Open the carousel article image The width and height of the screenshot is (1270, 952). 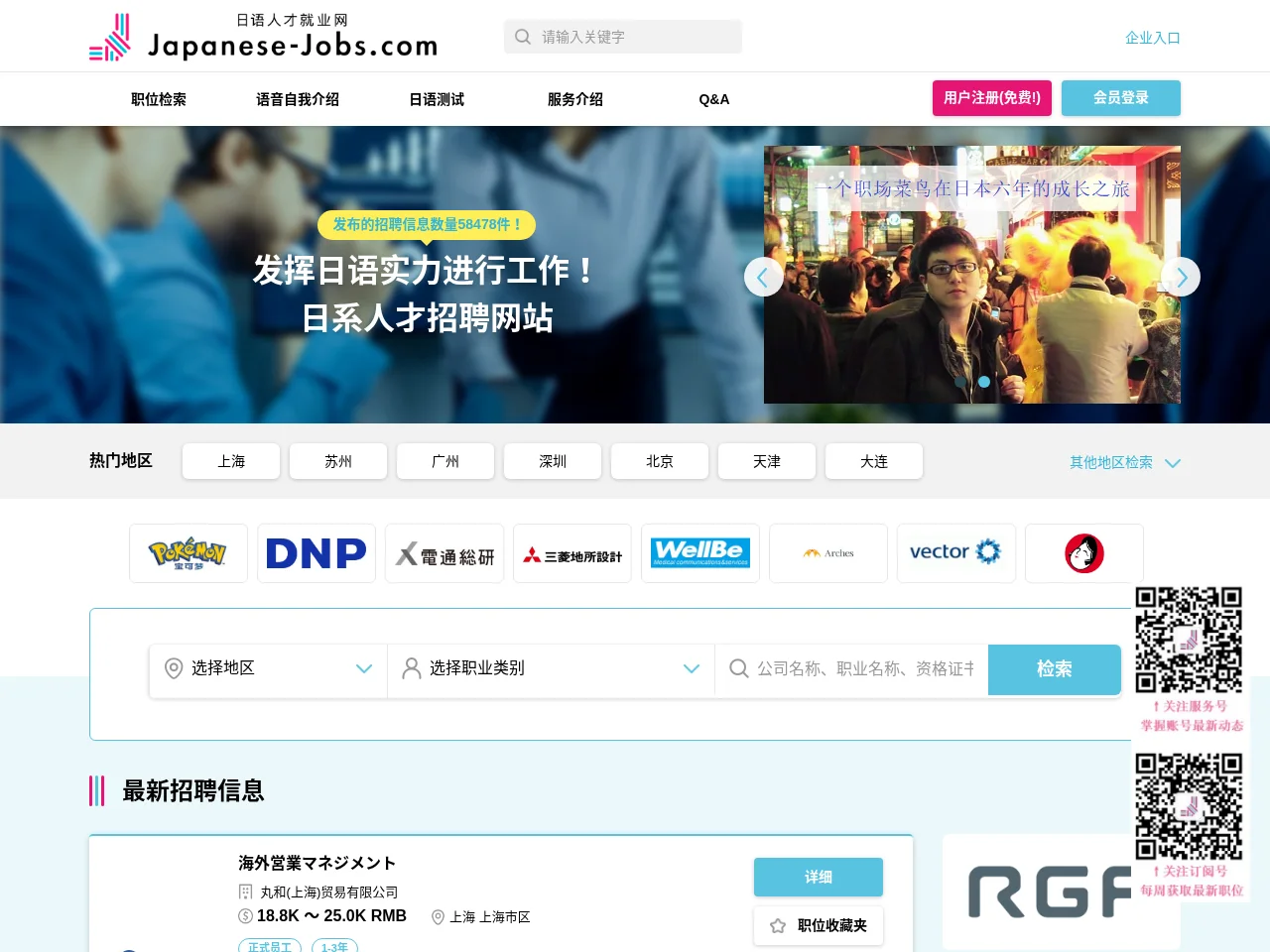click(x=972, y=275)
